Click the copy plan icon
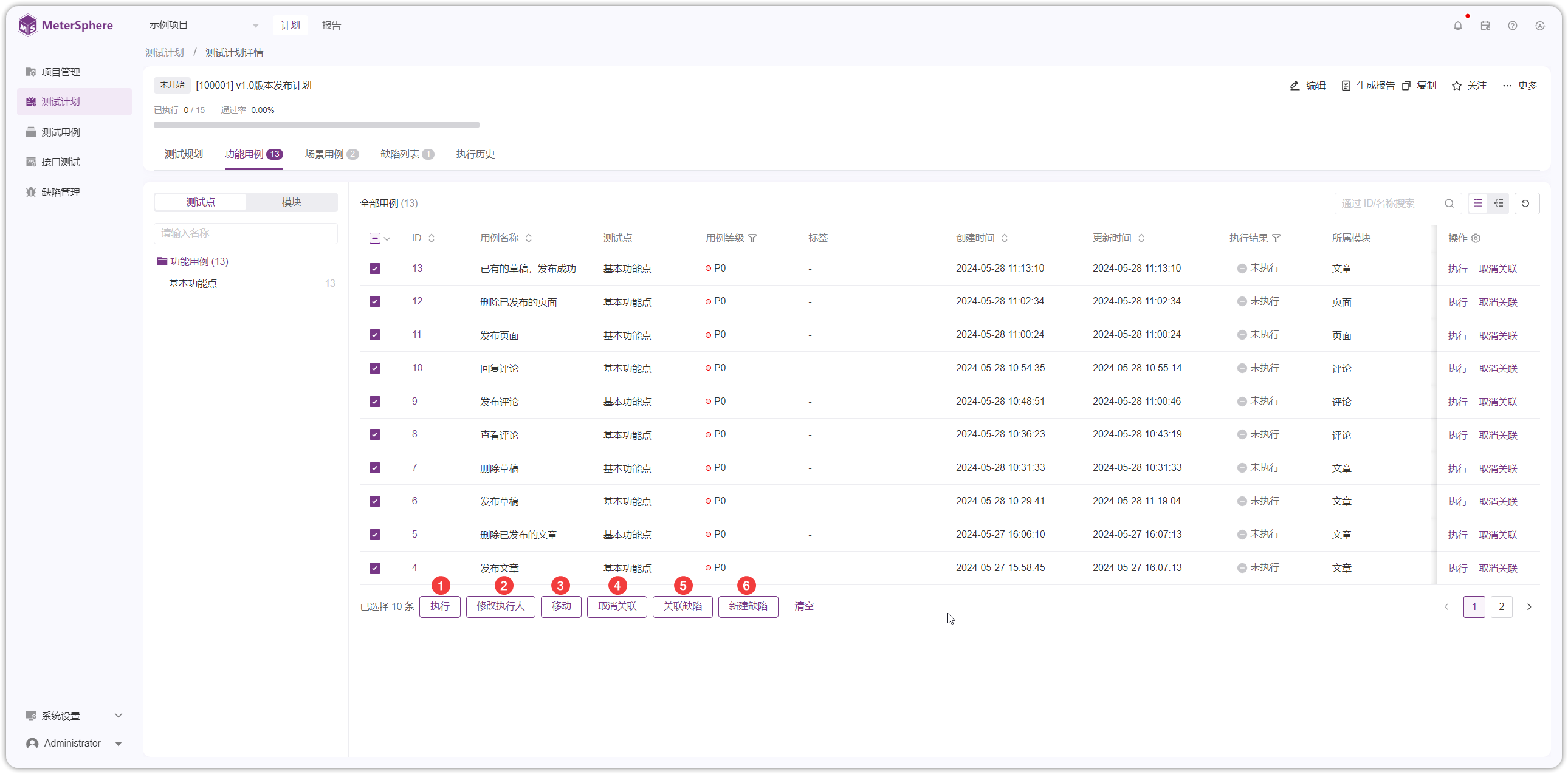The image size is (1568, 774). (1406, 85)
